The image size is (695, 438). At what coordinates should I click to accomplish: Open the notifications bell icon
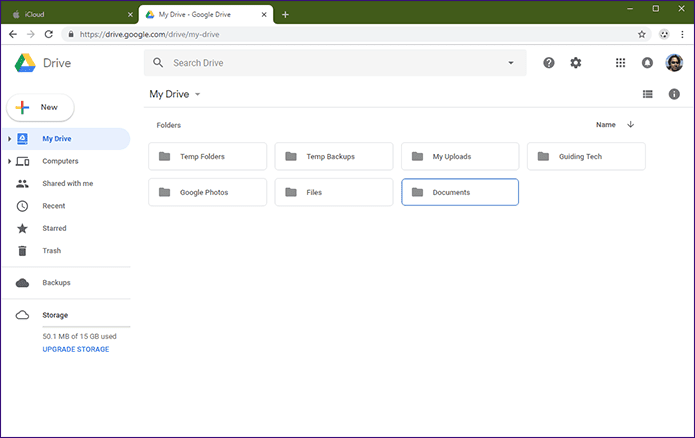tap(647, 63)
